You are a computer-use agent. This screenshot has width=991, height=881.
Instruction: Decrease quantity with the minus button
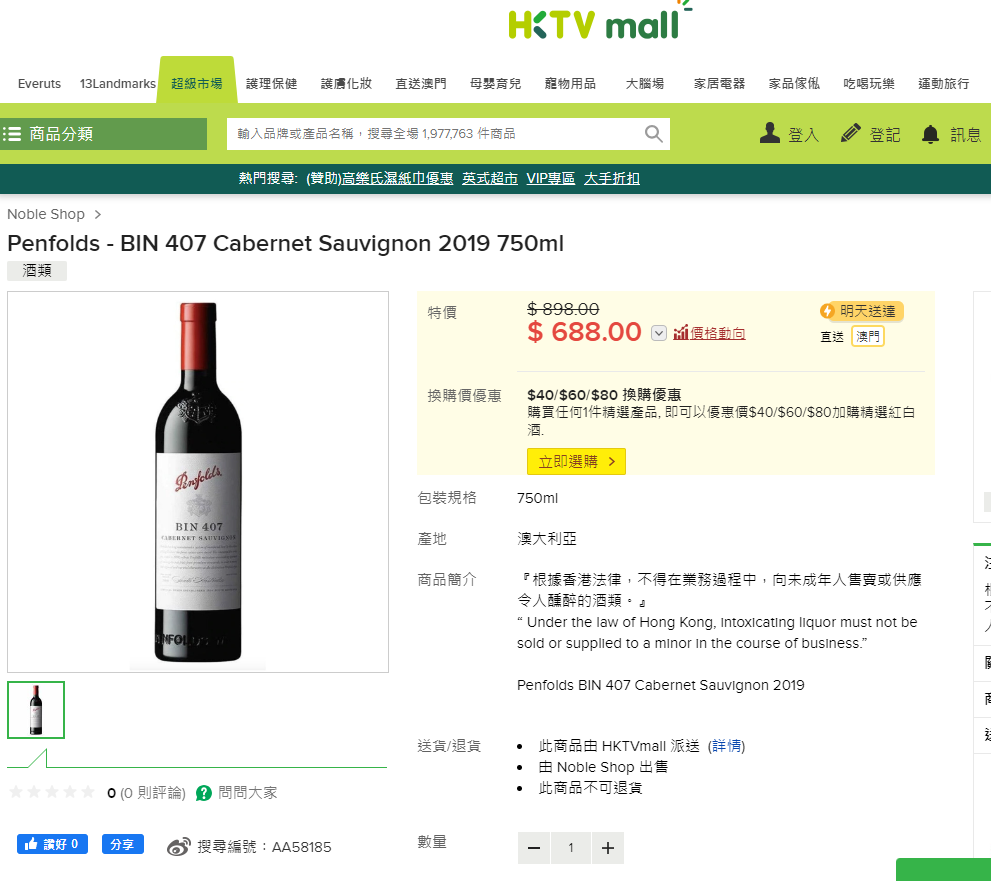coord(534,848)
